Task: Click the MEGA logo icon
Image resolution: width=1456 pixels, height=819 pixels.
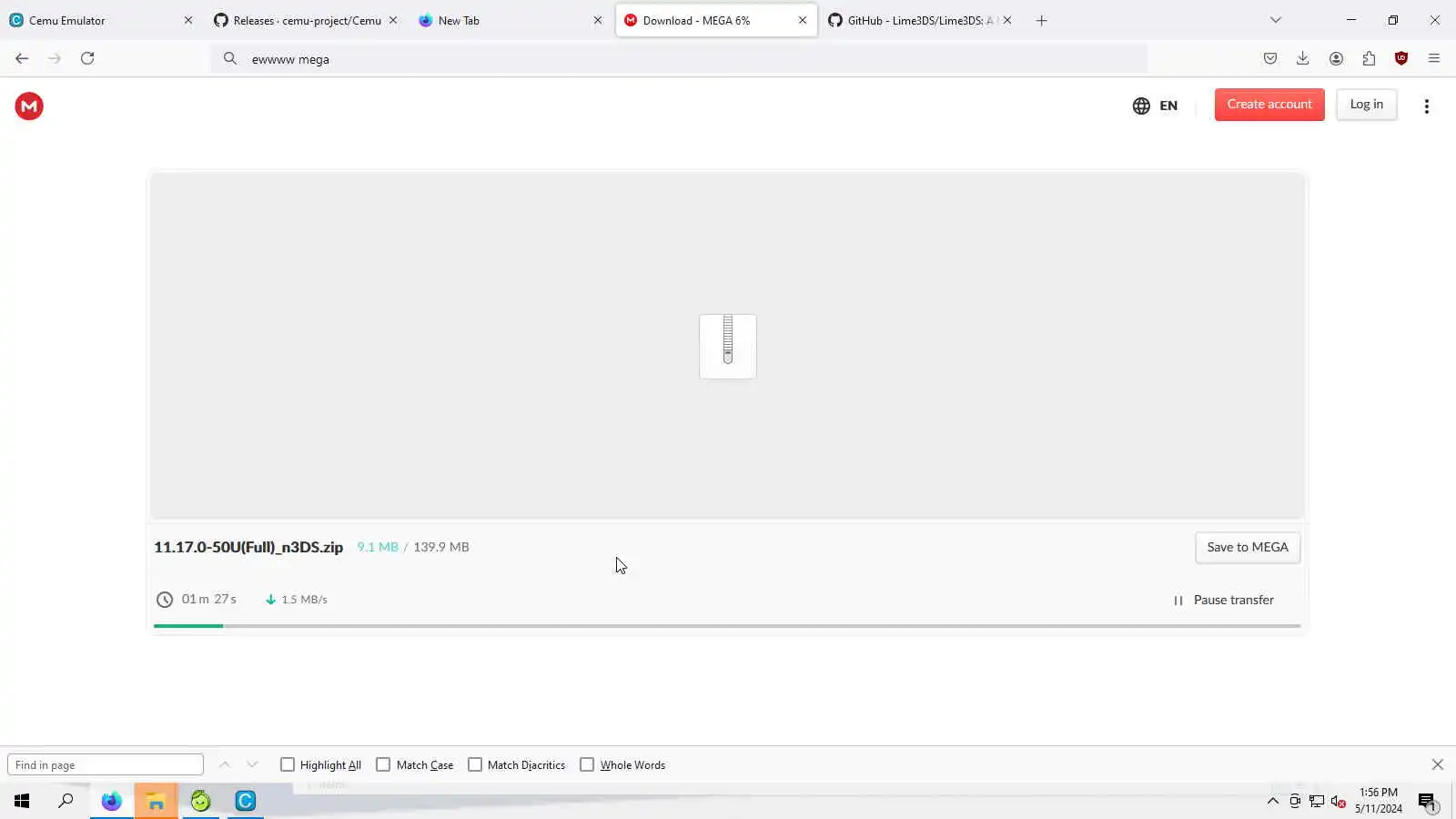Action: pyautogui.click(x=29, y=106)
